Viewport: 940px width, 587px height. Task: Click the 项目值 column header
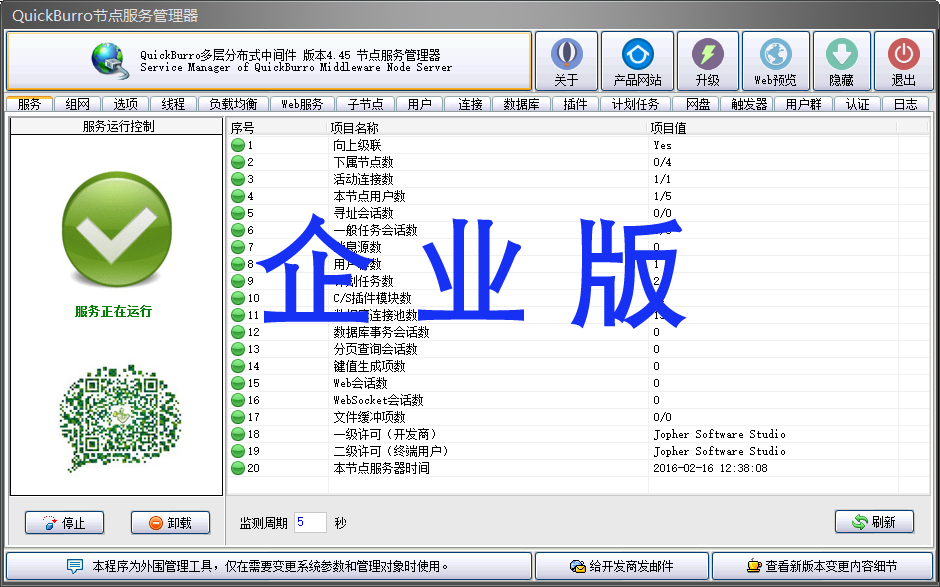(773, 128)
